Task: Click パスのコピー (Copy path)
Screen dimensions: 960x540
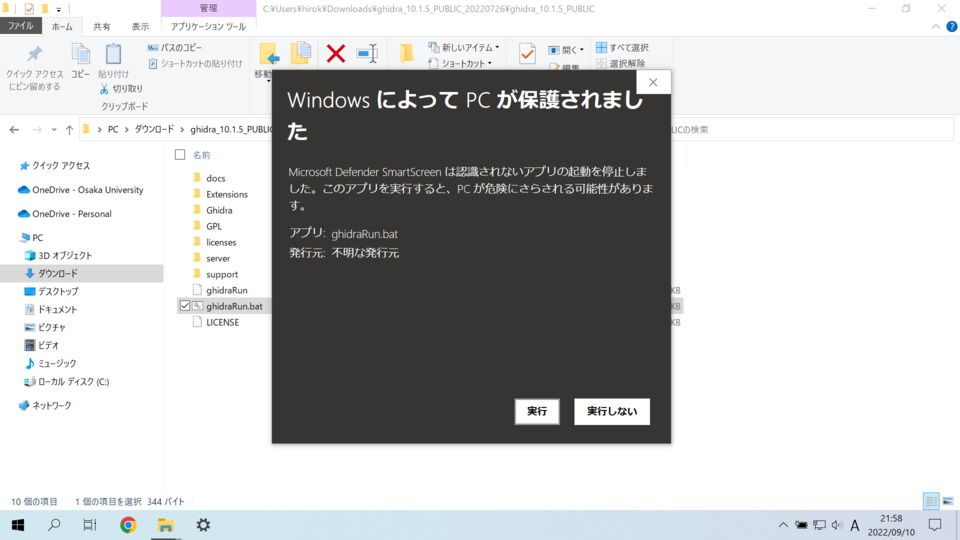Action: coord(175,48)
